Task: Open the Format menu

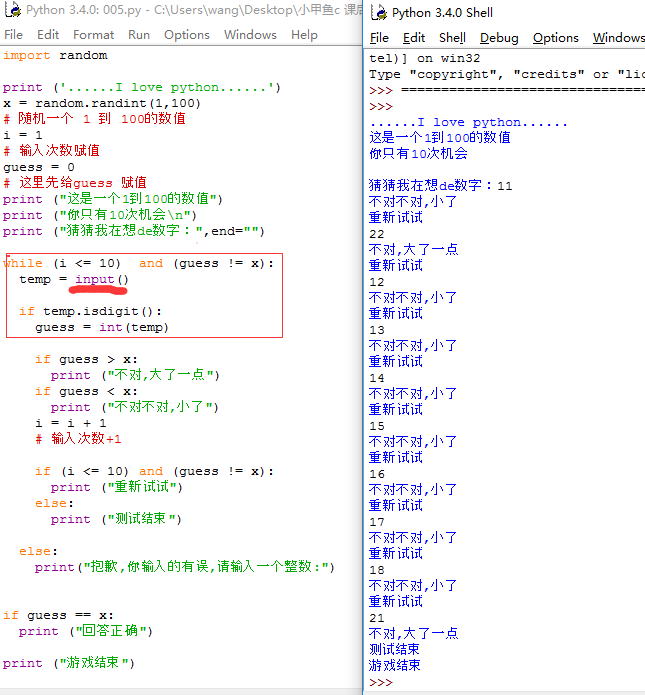Action: tap(94, 34)
